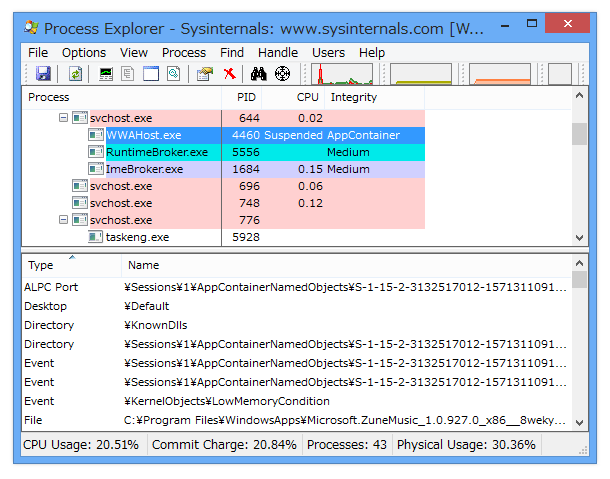Sort by the CPU column header
The height and width of the screenshot is (479, 610).
pos(293,97)
